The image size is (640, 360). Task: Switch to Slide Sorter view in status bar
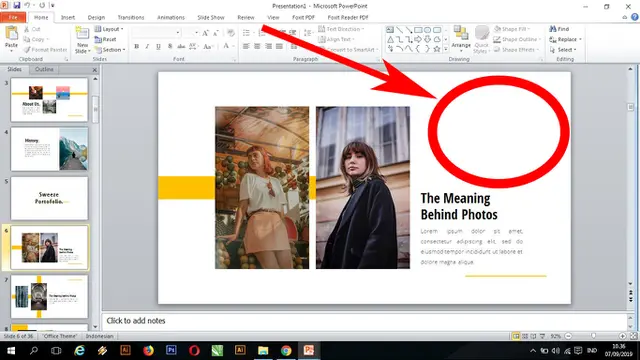[x=525, y=336]
